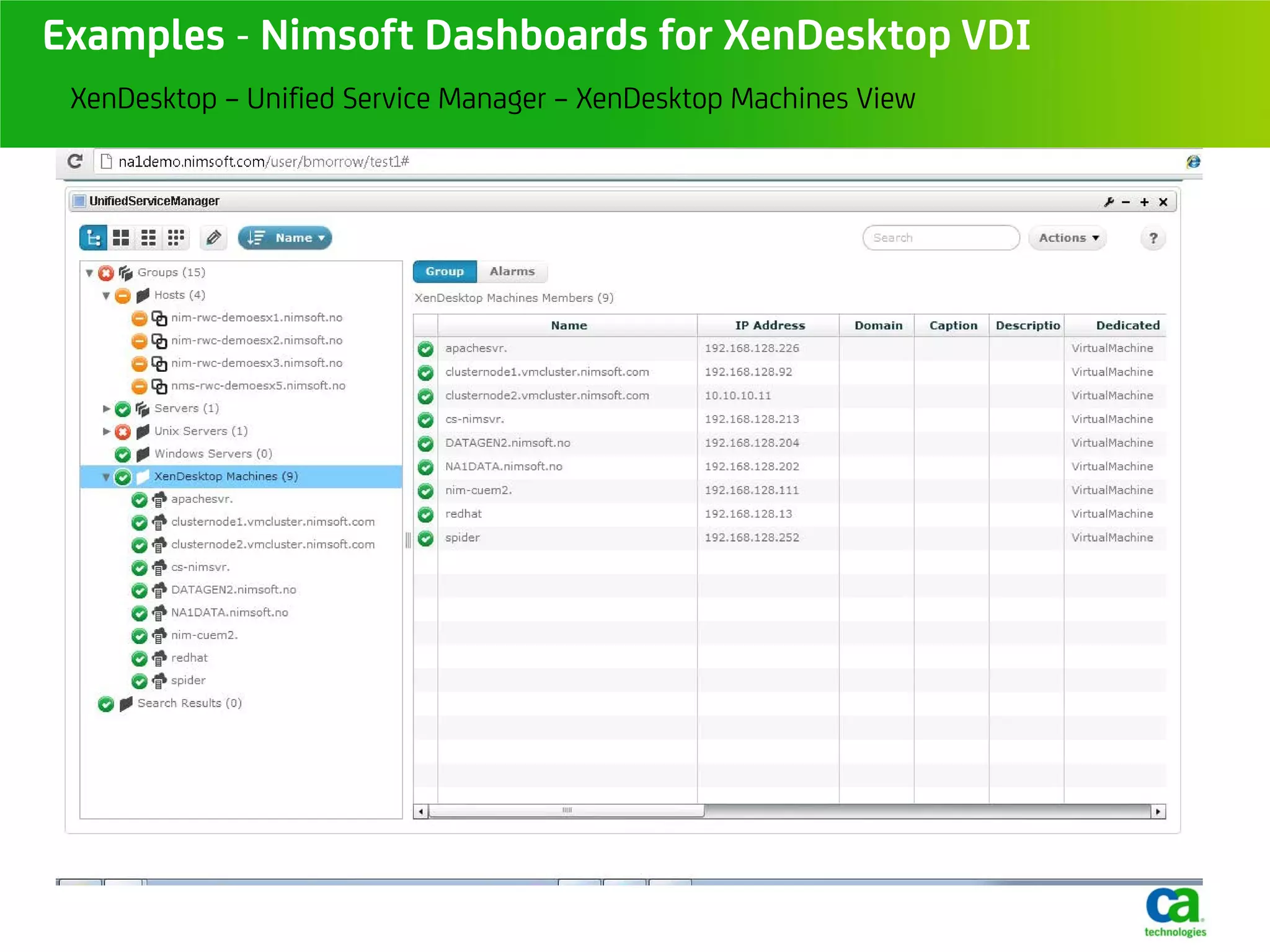This screenshot has height=952, width=1270.
Task: Sort table by Domain column header
Action: coord(877,325)
